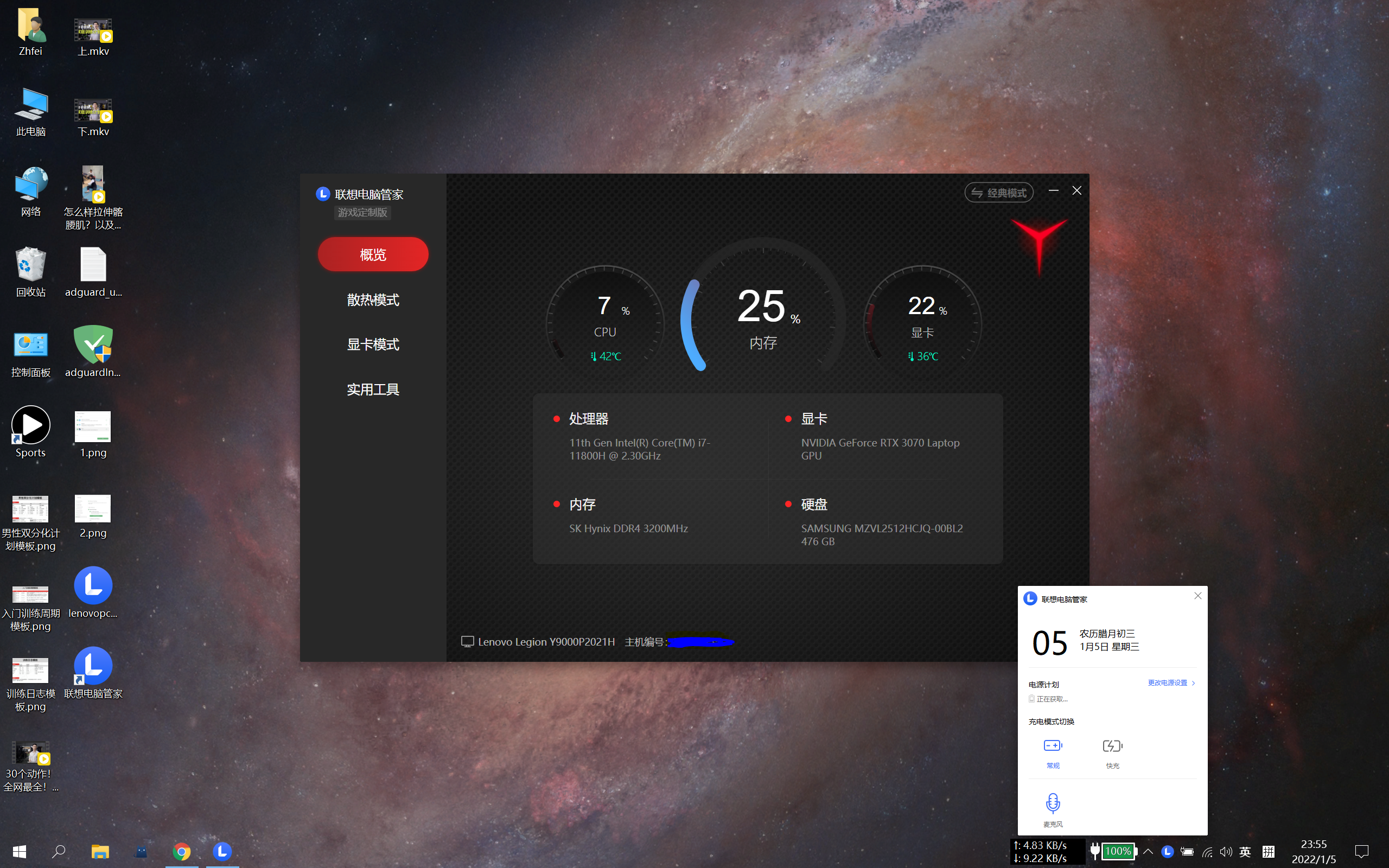
Task: Select 30个动作 video file
Action: pos(30,767)
